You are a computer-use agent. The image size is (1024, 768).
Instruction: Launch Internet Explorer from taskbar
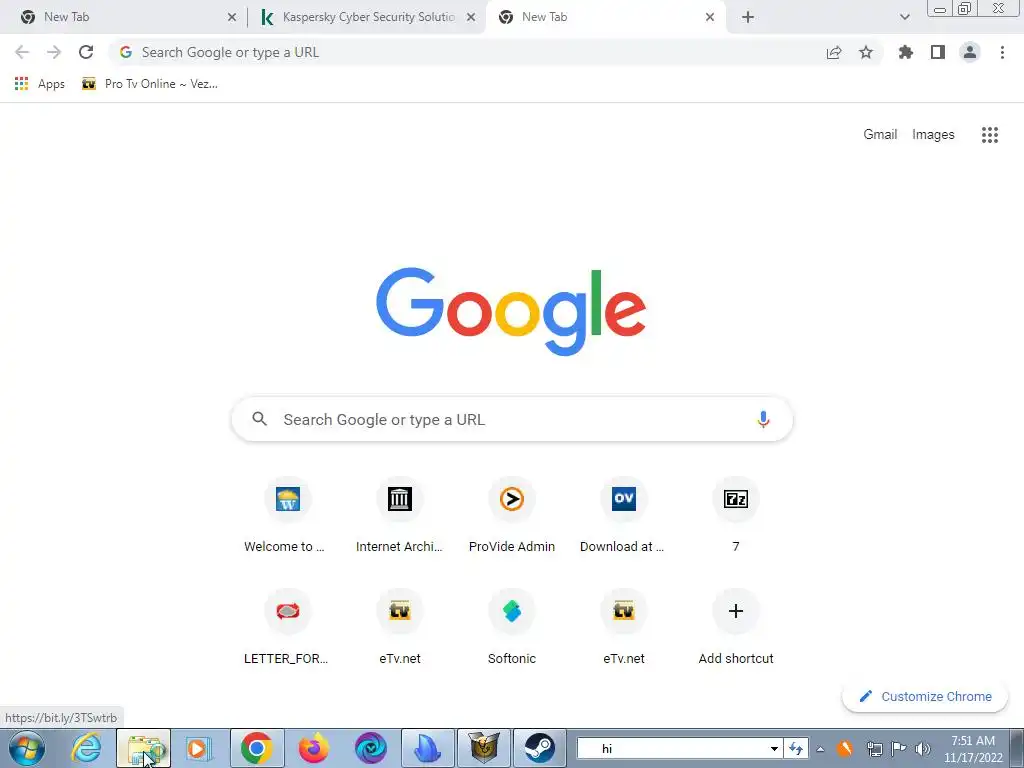tap(86, 748)
